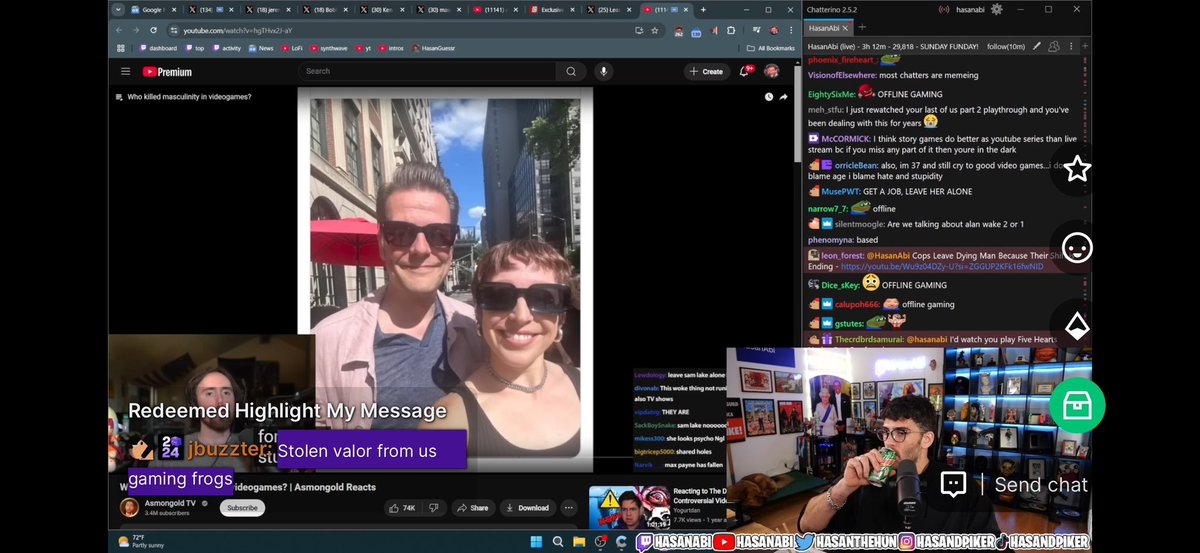Screen dimensions: 1200x553
Task: Click the YouTube Premium logo
Action: tap(167, 71)
